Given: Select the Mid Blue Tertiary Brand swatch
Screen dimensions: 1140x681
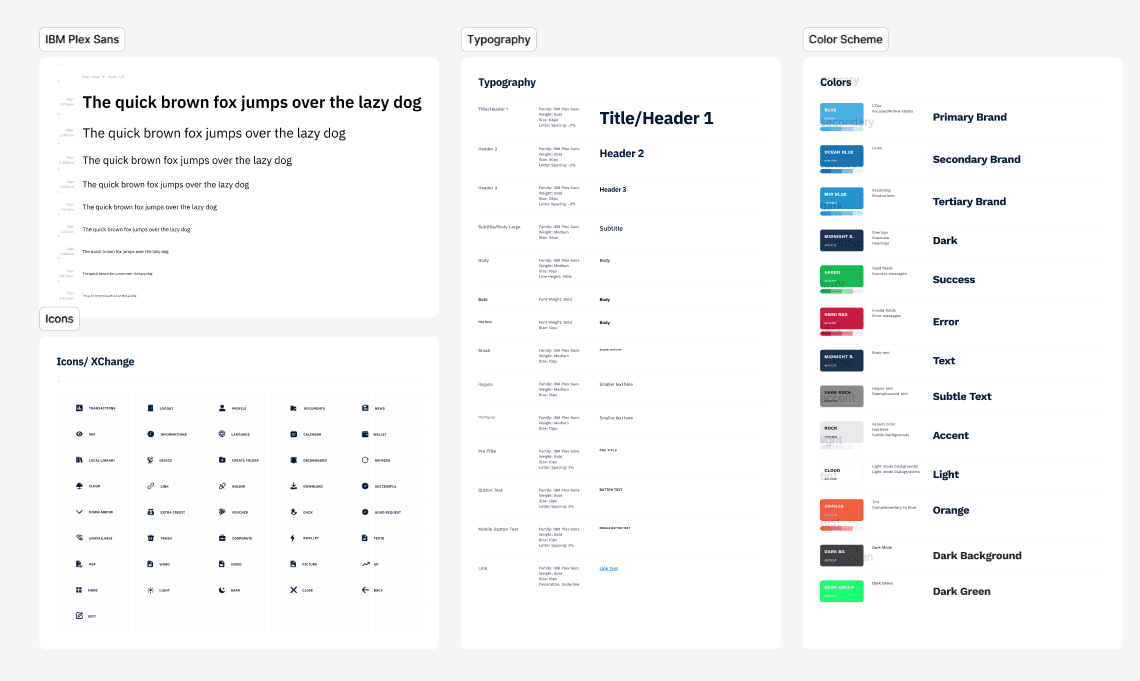Looking at the screenshot, I should [x=842, y=198].
